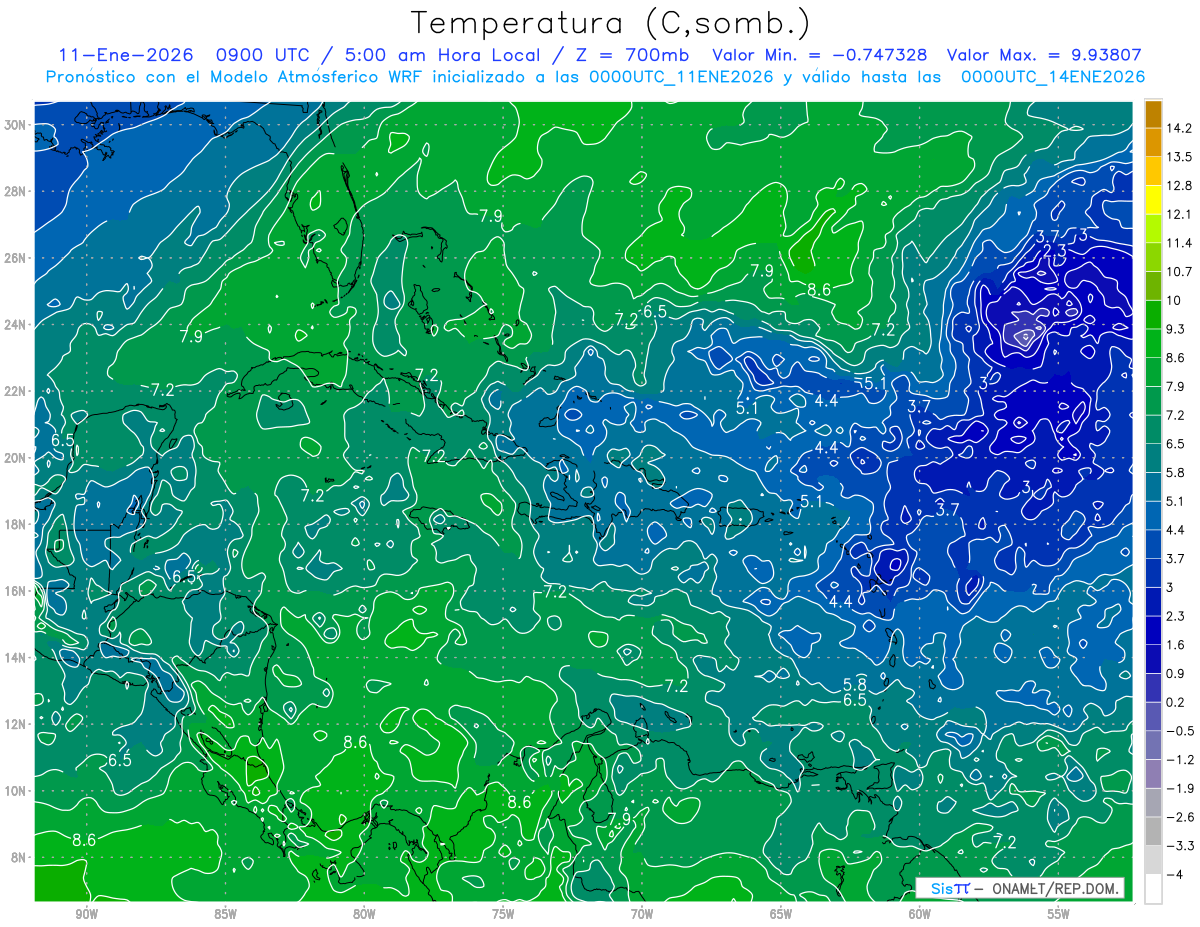The width and height of the screenshot is (1200, 927).
Task: Click the '55W' longitude axis label
Action: pyautogui.click(x=1059, y=914)
